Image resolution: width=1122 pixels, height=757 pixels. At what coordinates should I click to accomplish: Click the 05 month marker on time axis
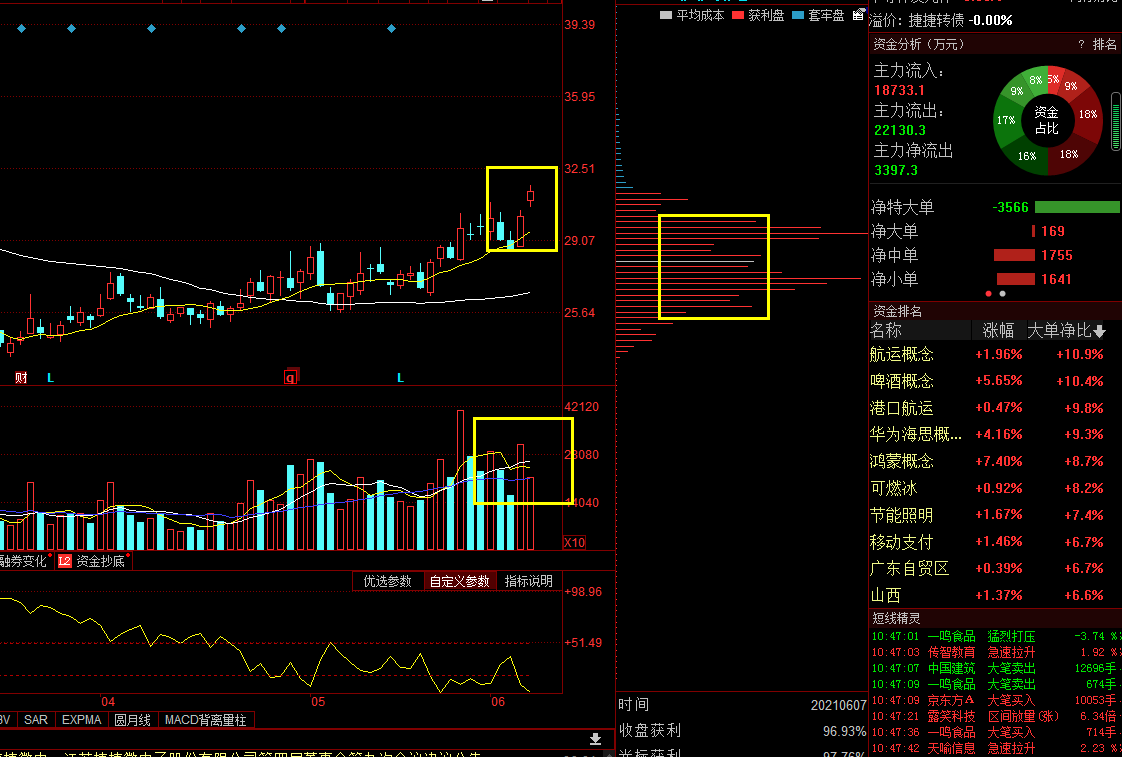pos(318,702)
